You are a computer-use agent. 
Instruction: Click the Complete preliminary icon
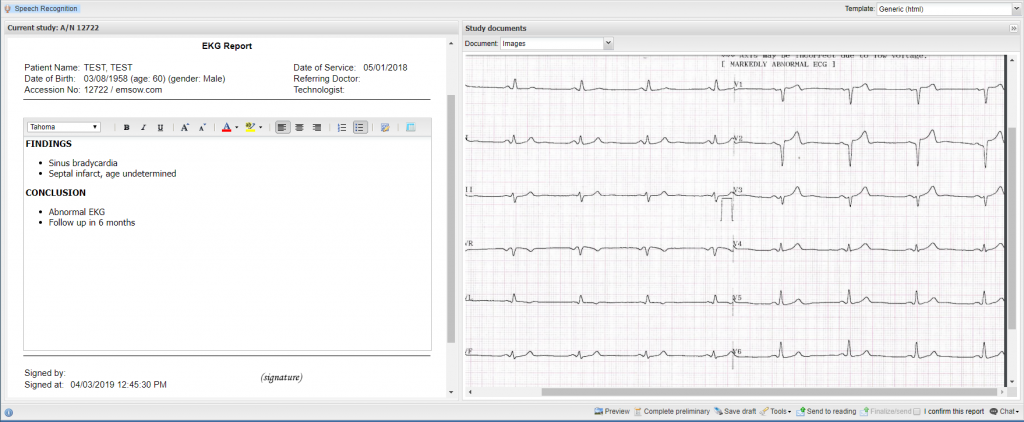pyautogui.click(x=637, y=412)
